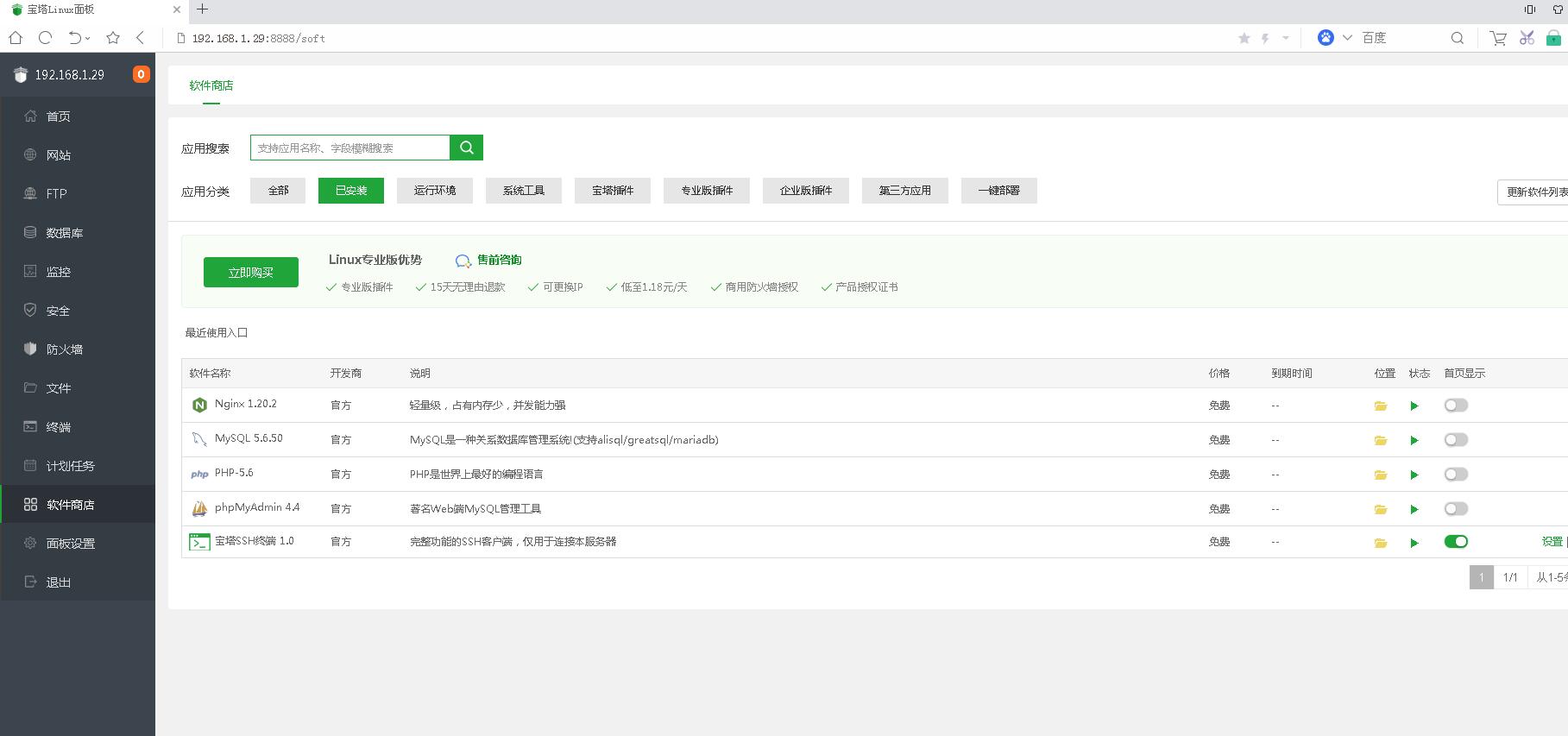Filter by 运行环境 category
This screenshot has width=1568, height=736.
point(435,191)
